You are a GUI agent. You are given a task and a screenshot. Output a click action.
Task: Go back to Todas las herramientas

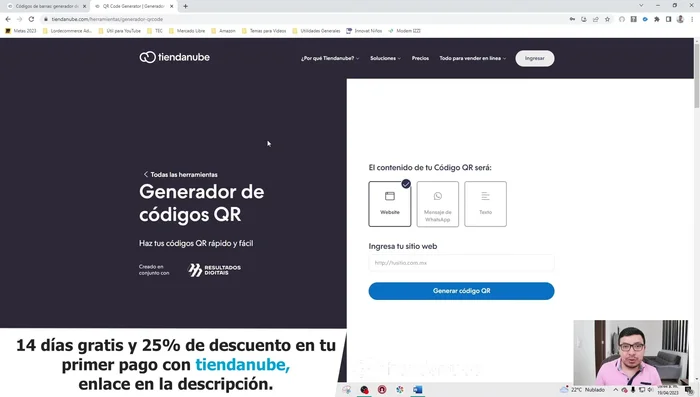tap(180, 175)
